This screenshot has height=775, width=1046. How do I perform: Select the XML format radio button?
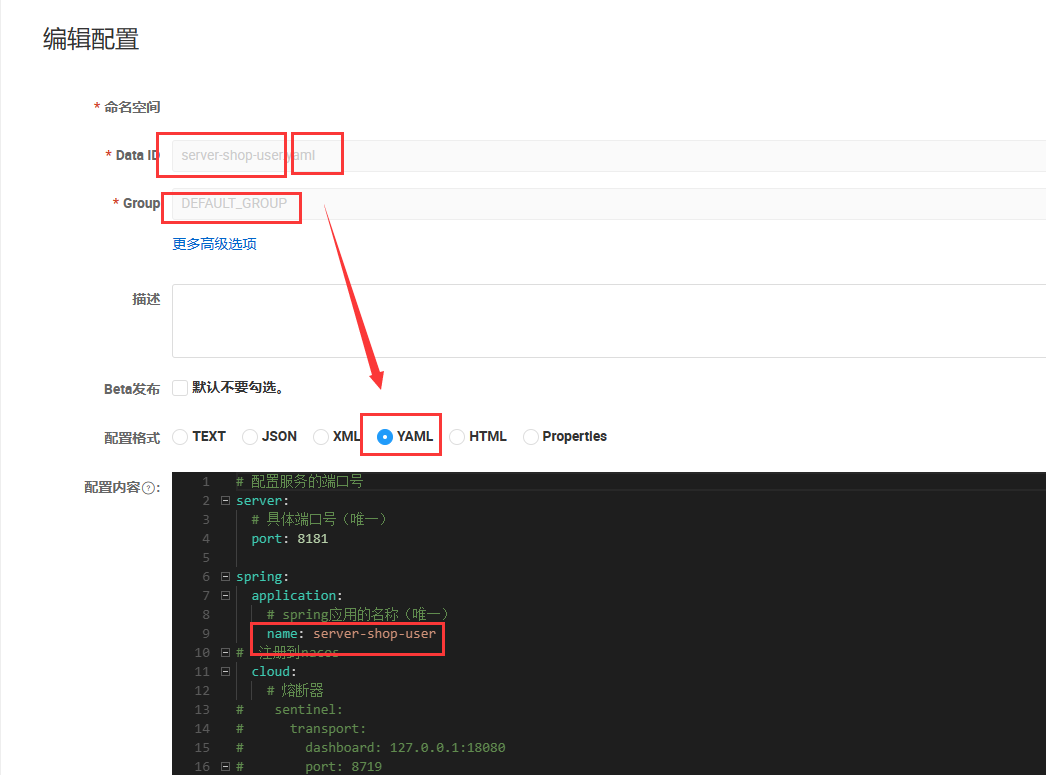coord(321,437)
